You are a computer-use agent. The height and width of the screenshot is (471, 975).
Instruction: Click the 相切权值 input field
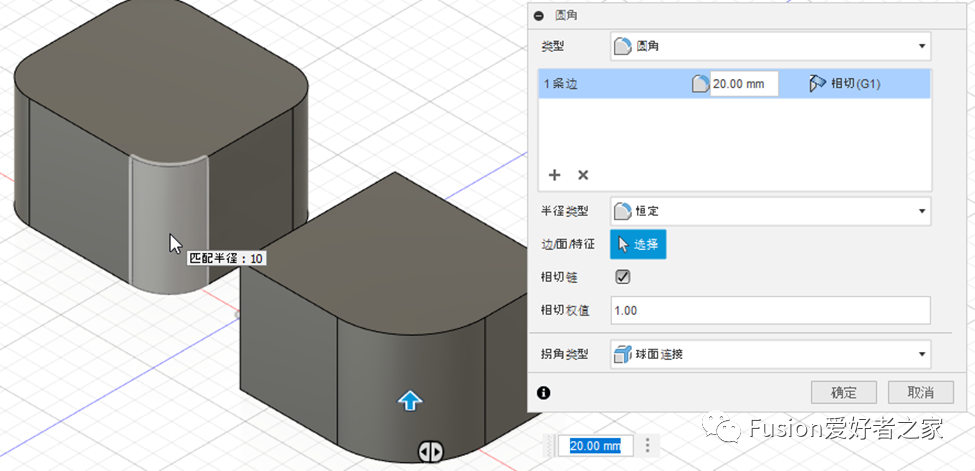[x=770, y=310]
